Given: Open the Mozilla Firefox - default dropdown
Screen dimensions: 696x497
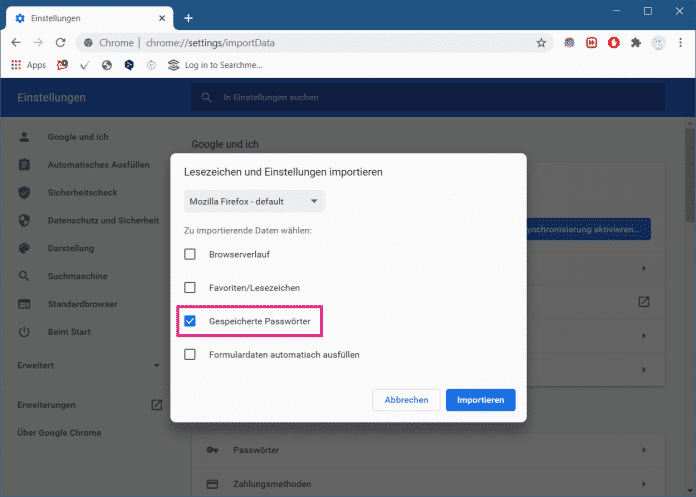Looking at the screenshot, I should [254, 201].
